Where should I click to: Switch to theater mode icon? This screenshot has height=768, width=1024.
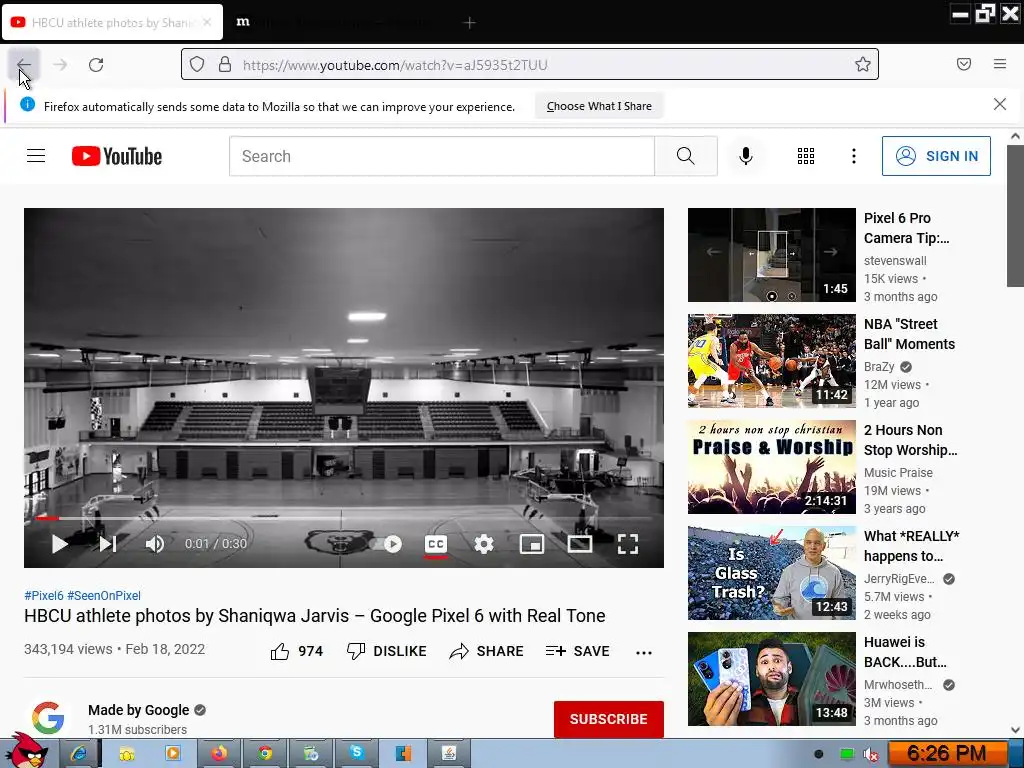579,544
